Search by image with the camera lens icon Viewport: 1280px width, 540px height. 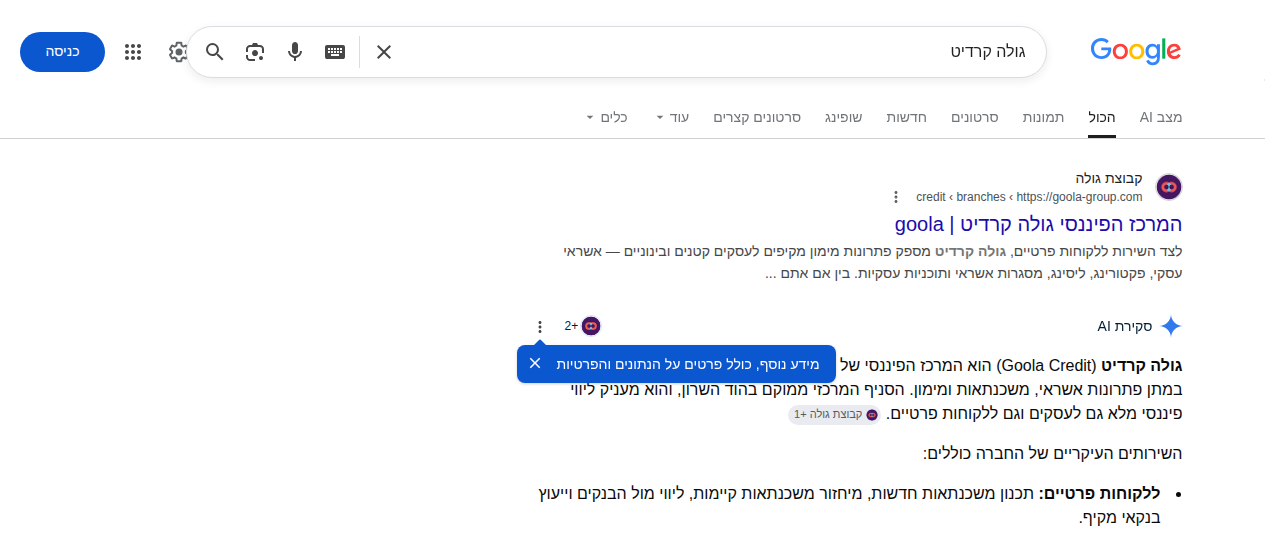click(x=255, y=52)
